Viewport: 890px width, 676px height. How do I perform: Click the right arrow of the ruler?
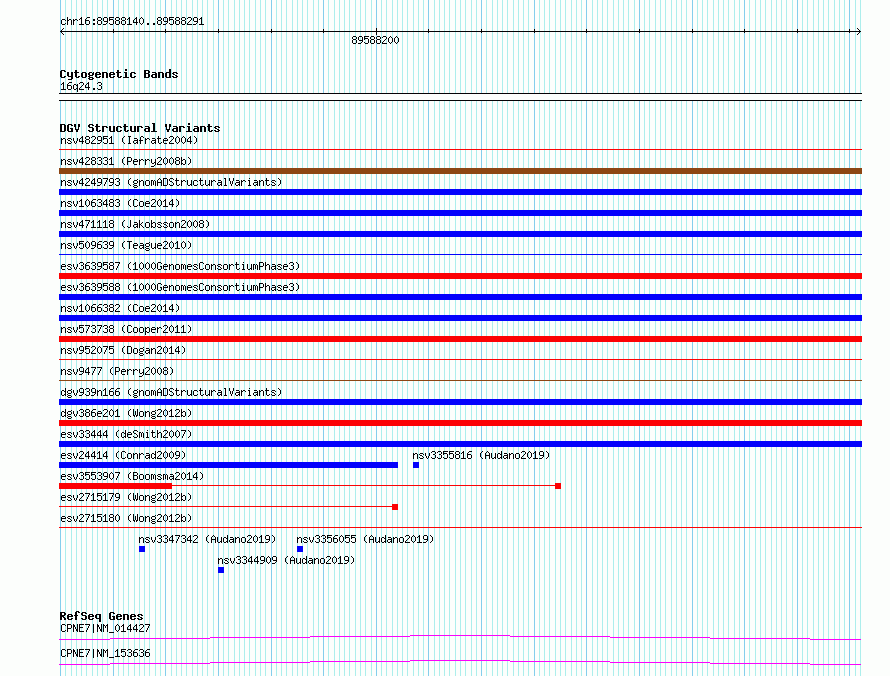pyautogui.click(x=858, y=32)
